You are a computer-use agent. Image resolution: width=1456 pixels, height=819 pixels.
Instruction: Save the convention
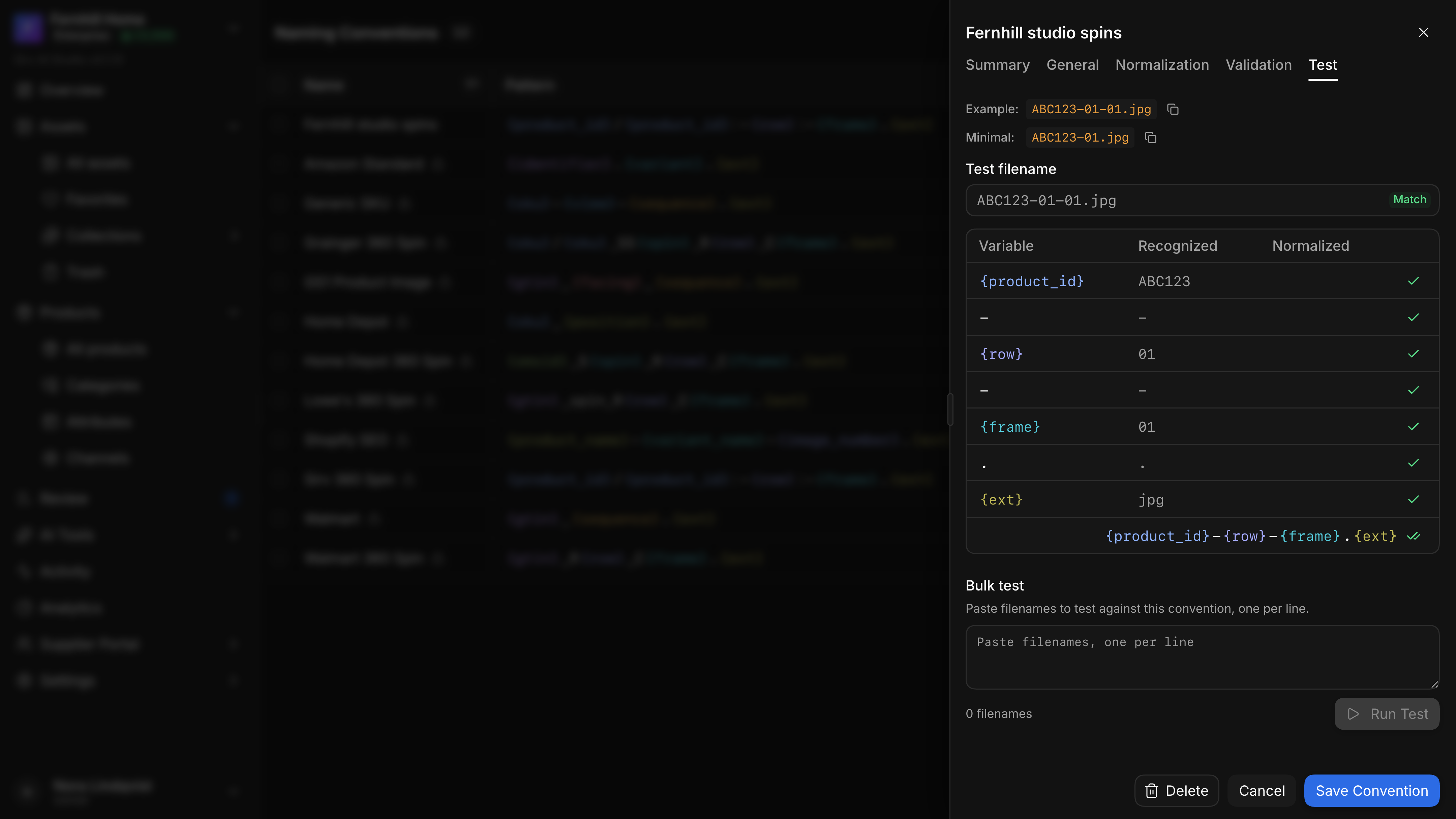[x=1371, y=791]
